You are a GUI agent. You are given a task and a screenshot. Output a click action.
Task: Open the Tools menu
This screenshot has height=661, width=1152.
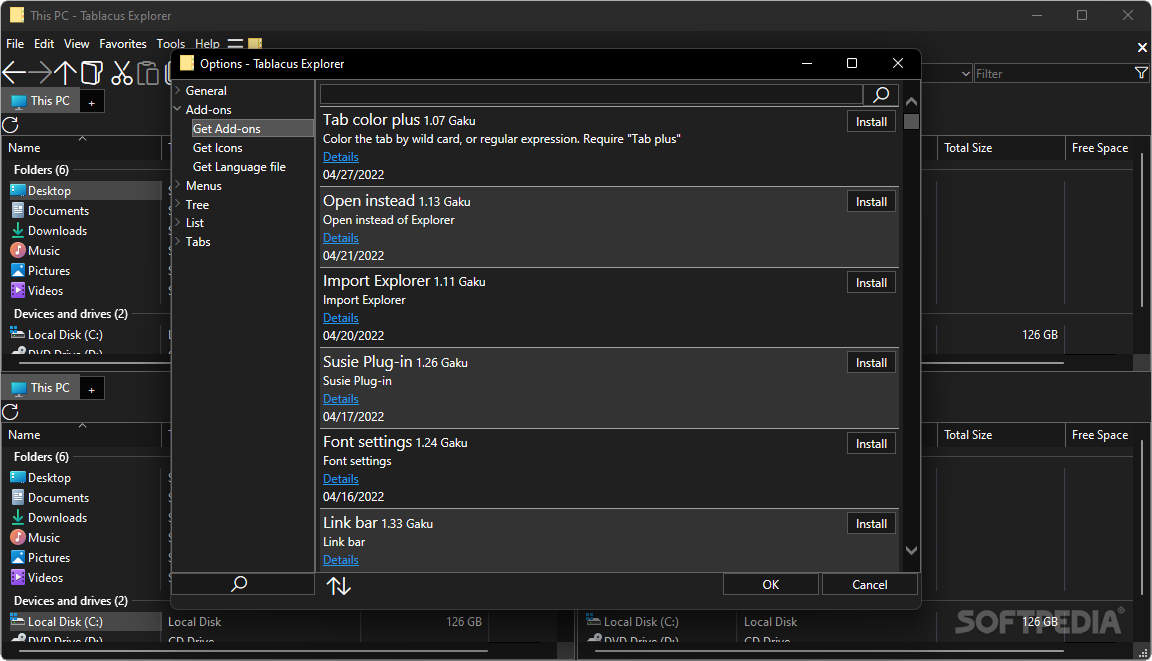[170, 43]
